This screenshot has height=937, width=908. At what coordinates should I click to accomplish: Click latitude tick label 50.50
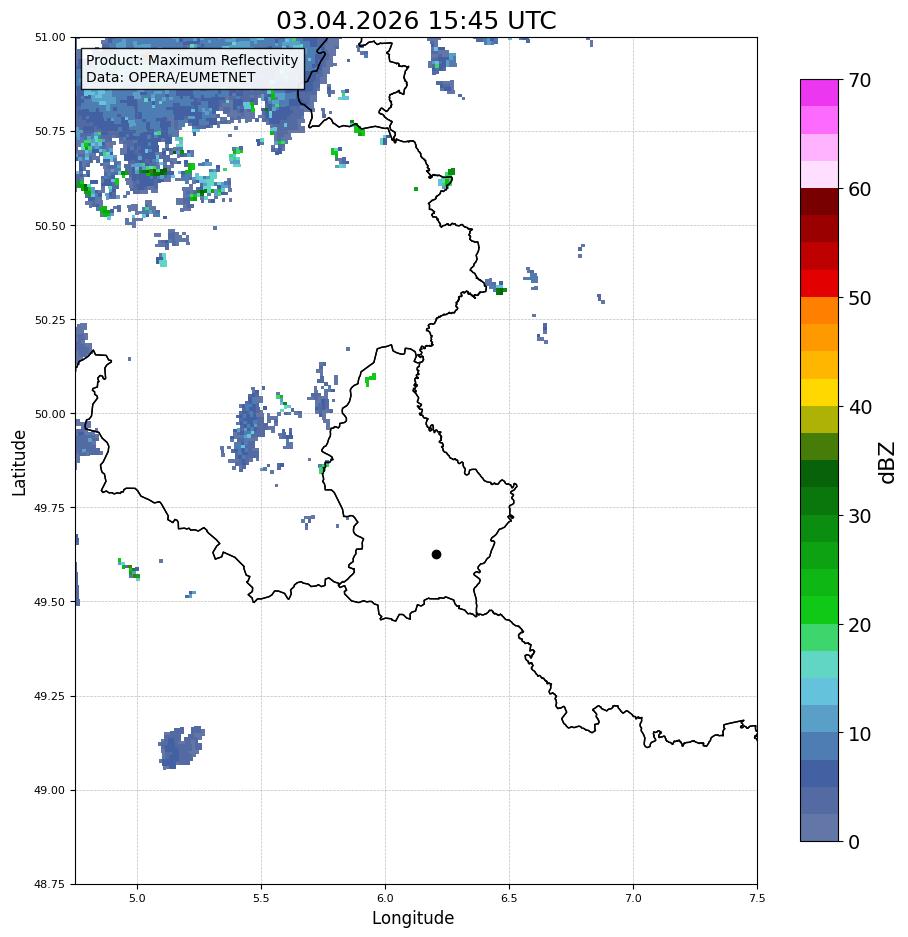pos(50,226)
